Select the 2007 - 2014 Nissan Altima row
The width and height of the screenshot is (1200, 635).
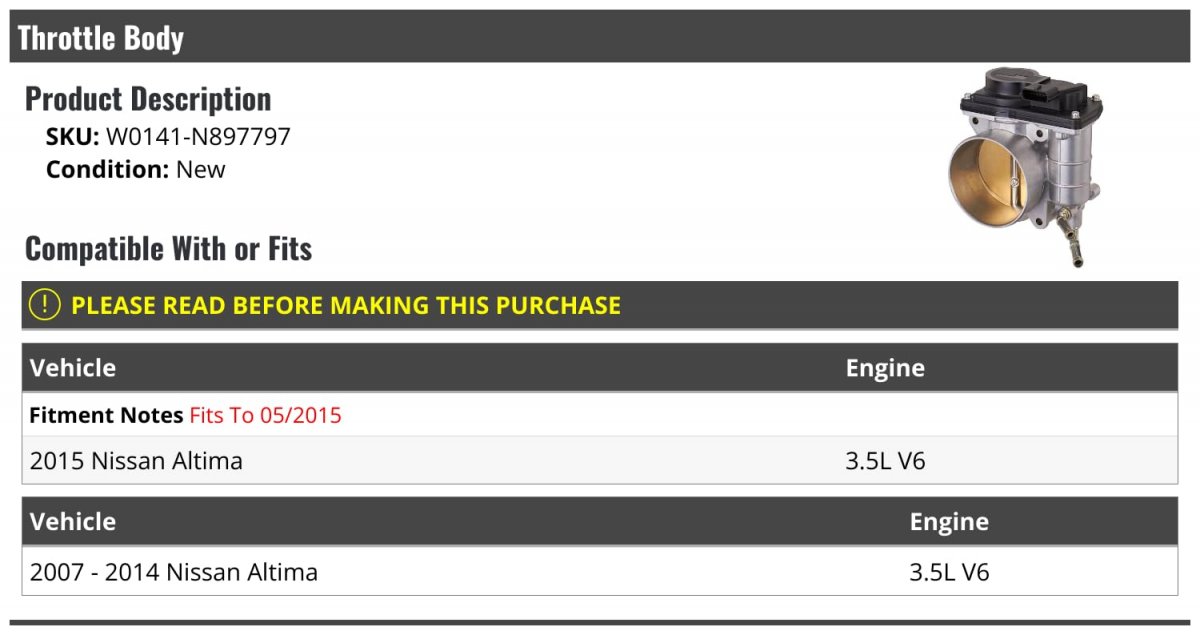[174, 572]
